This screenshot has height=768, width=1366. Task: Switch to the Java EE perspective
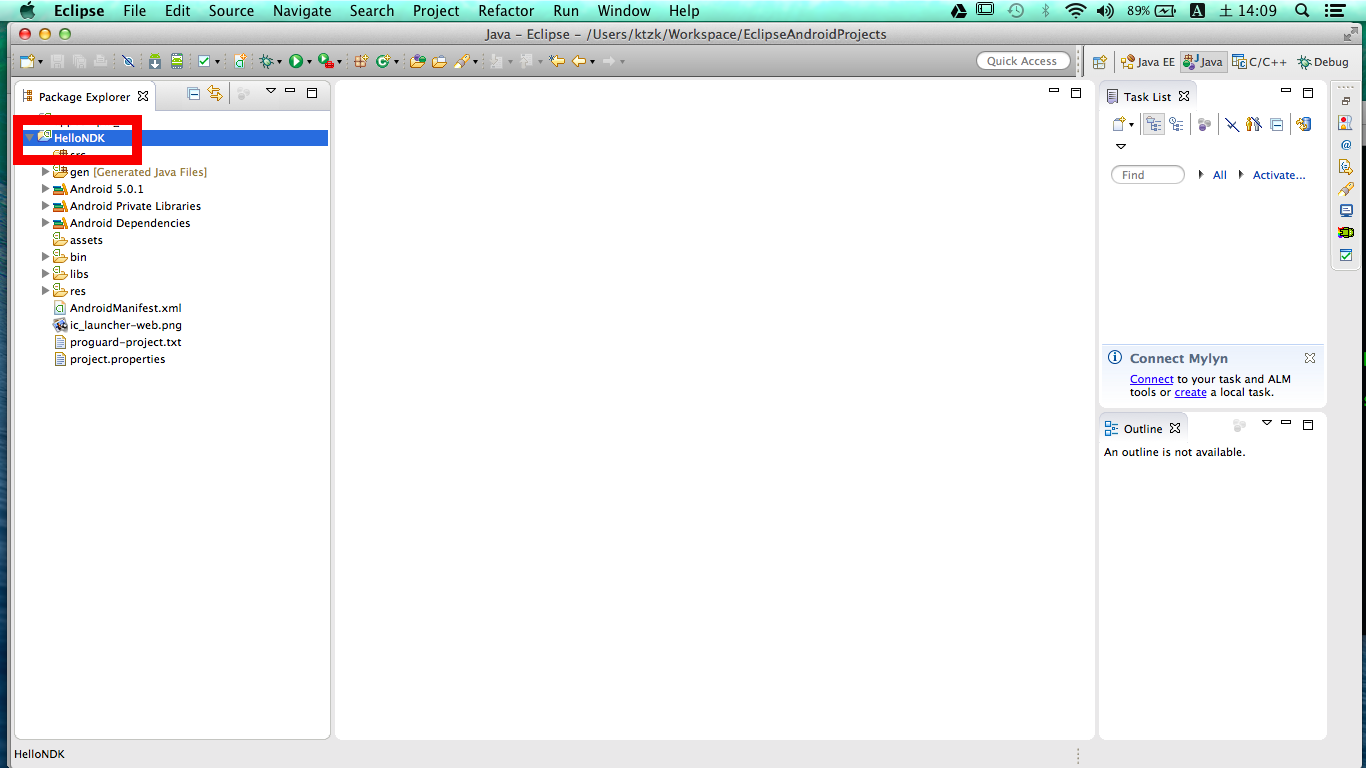click(1146, 62)
